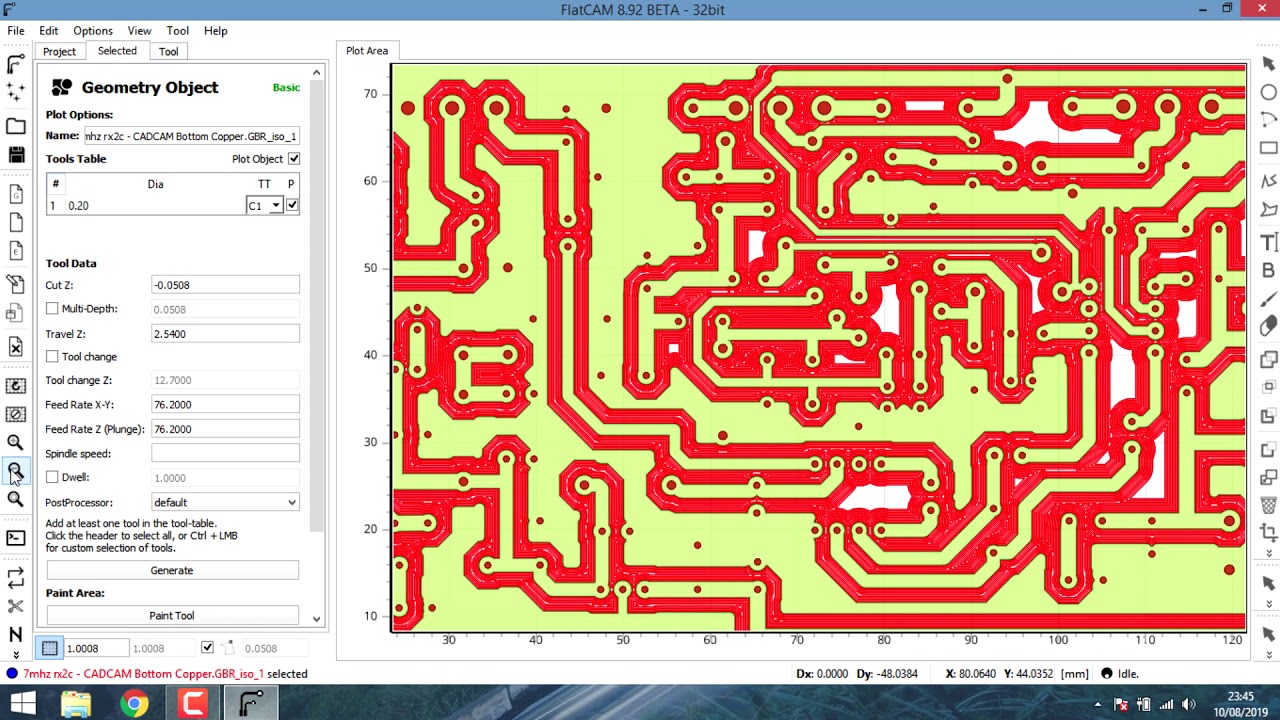Image resolution: width=1280 pixels, height=720 pixels.
Task: Click the Clear Plot icon
Action: tap(15, 414)
